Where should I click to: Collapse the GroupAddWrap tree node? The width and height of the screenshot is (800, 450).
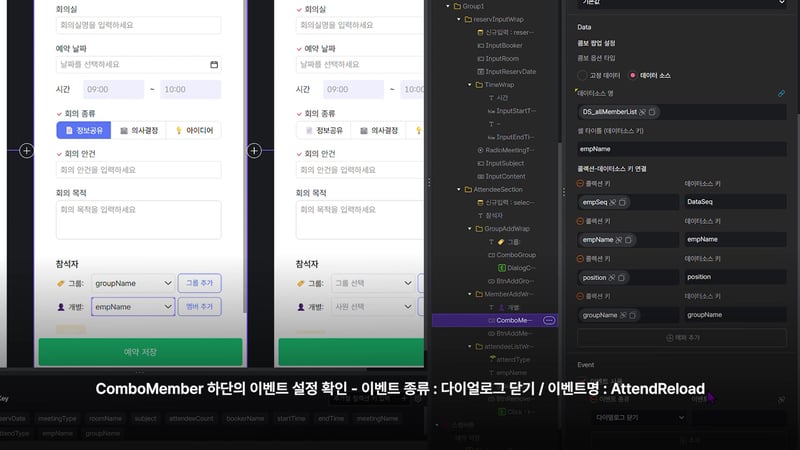[x=470, y=229]
